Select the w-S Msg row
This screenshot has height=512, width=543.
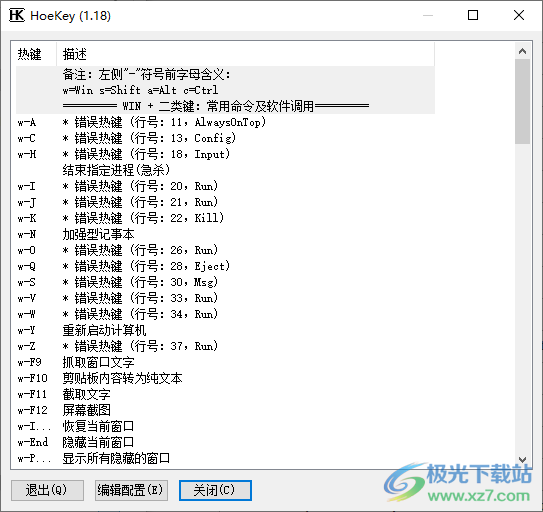[x=225, y=282]
